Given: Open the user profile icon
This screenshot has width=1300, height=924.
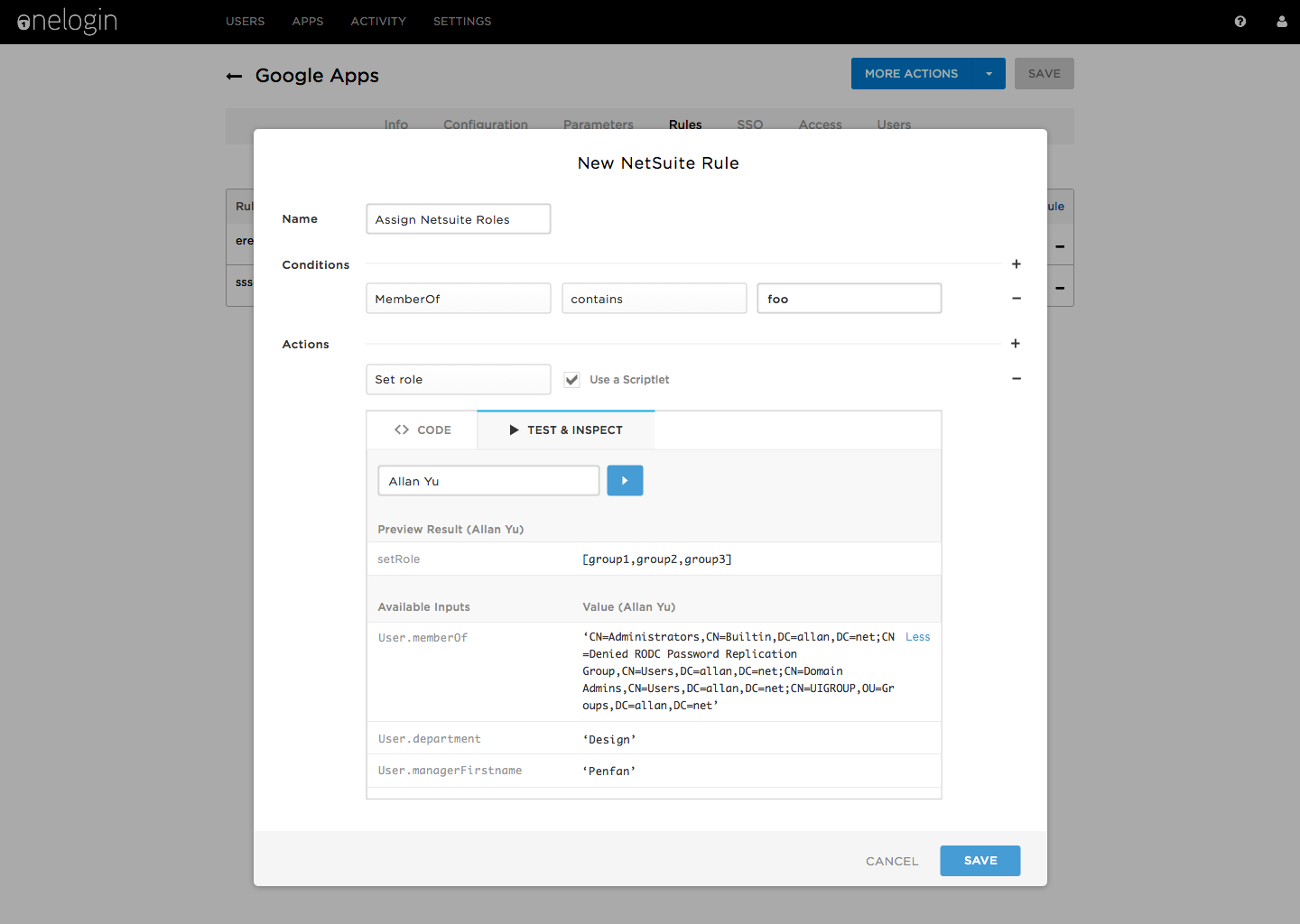Looking at the screenshot, I should (x=1282, y=22).
